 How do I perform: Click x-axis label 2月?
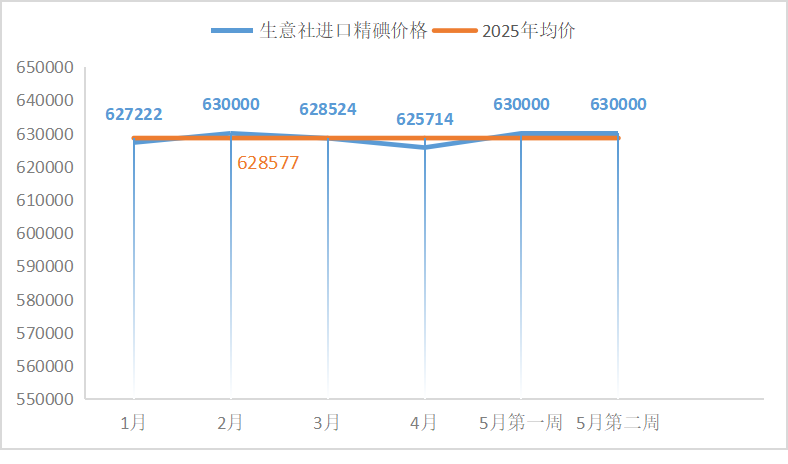pyautogui.click(x=230, y=423)
